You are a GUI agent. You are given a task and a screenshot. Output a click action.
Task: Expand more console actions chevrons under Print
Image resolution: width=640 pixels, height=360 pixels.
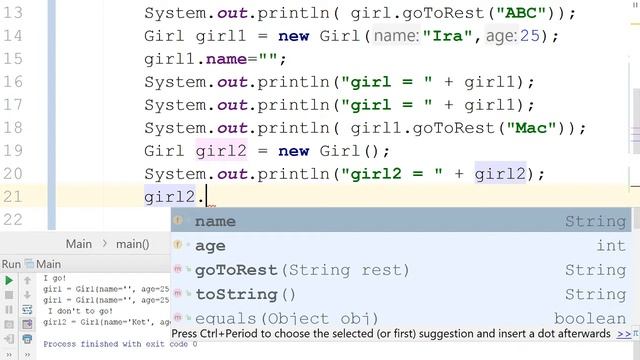[x=27, y=355]
